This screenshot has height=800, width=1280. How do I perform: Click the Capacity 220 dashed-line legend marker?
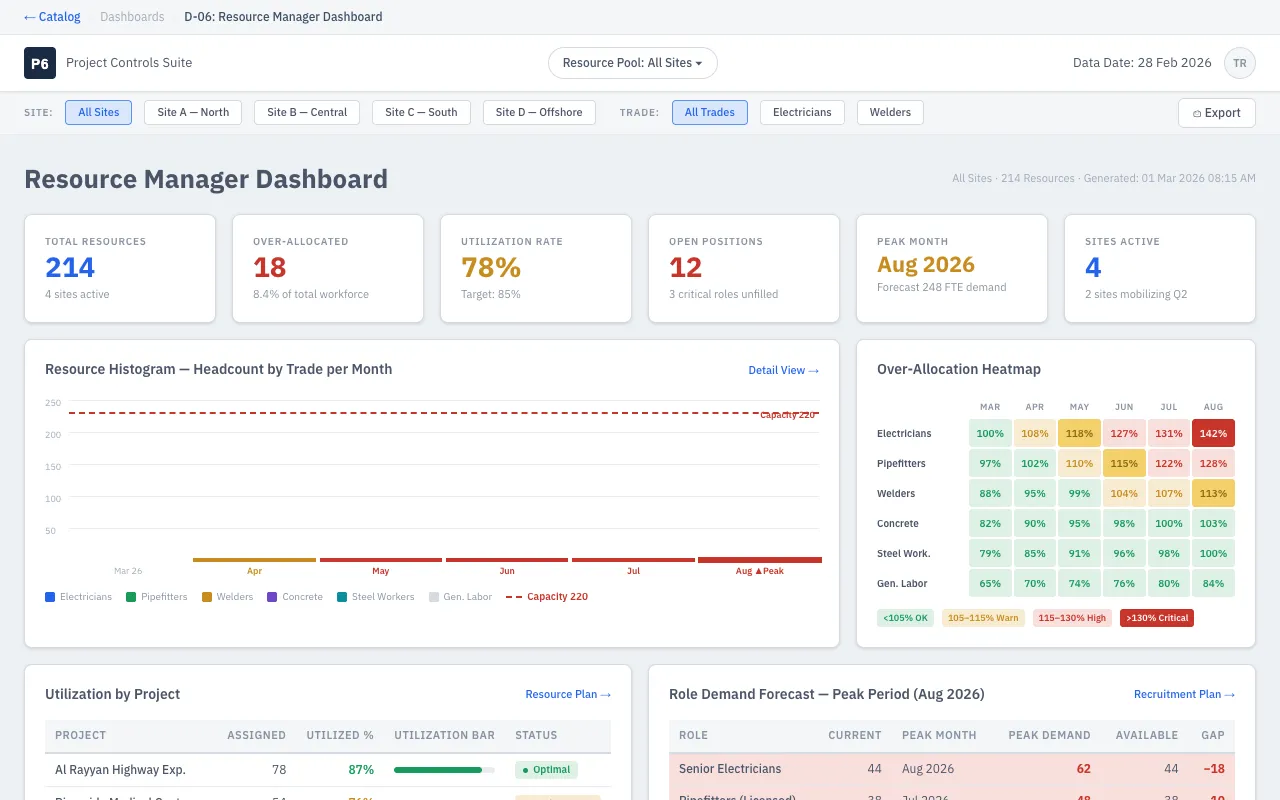(x=513, y=597)
